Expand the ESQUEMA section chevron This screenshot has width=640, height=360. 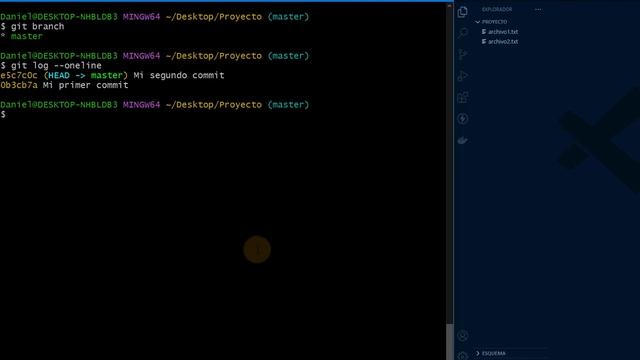[478, 353]
